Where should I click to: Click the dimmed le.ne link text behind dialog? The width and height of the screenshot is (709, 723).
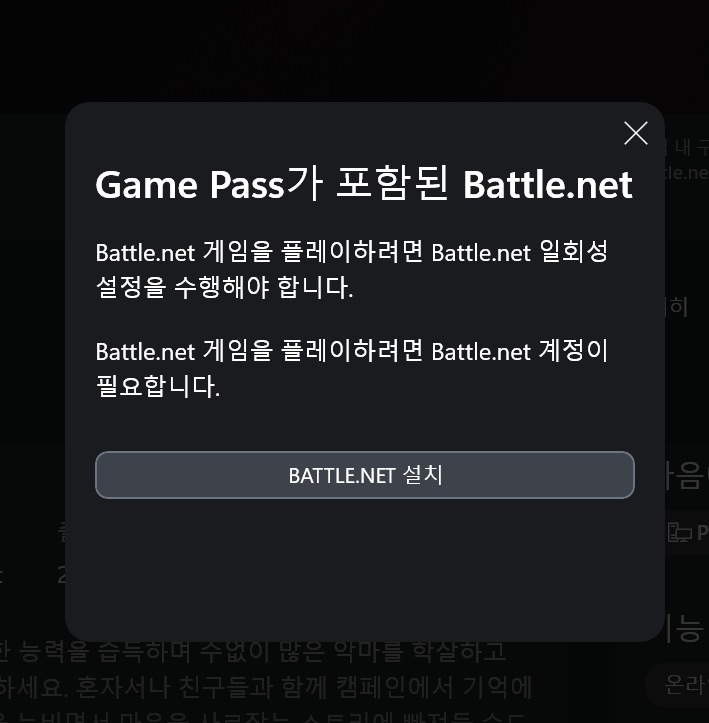(x=687, y=172)
